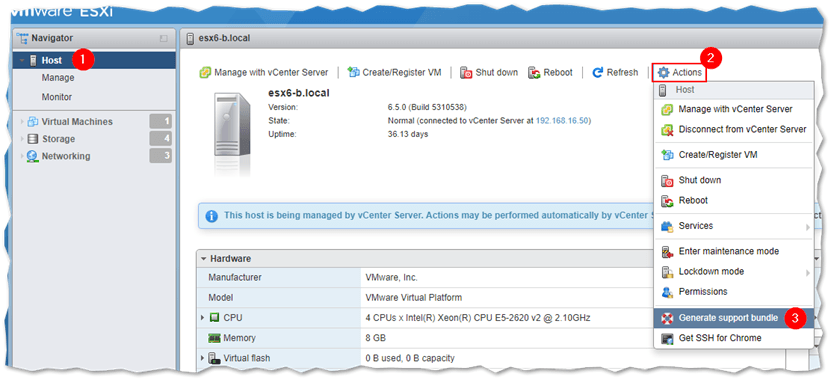Click the Create/Register VM menu entry
This screenshot has height=380, width=831.
[x=733, y=155]
